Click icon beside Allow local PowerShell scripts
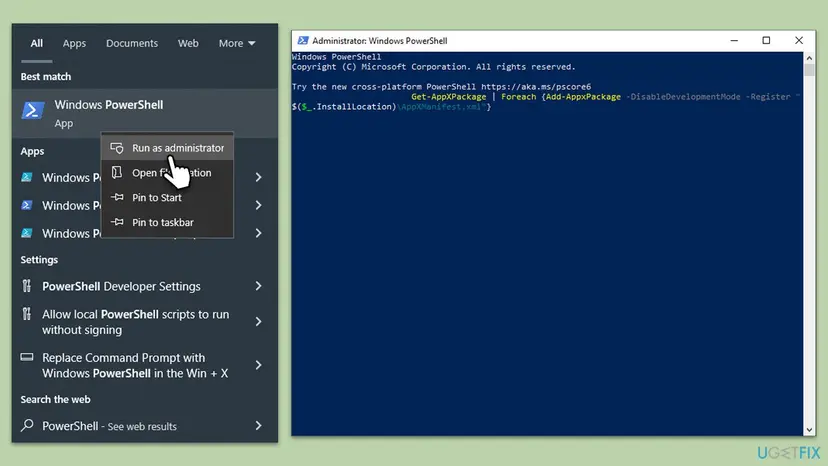Image resolution: width=828 pixels, height=466 pixels. click(26, 314)
